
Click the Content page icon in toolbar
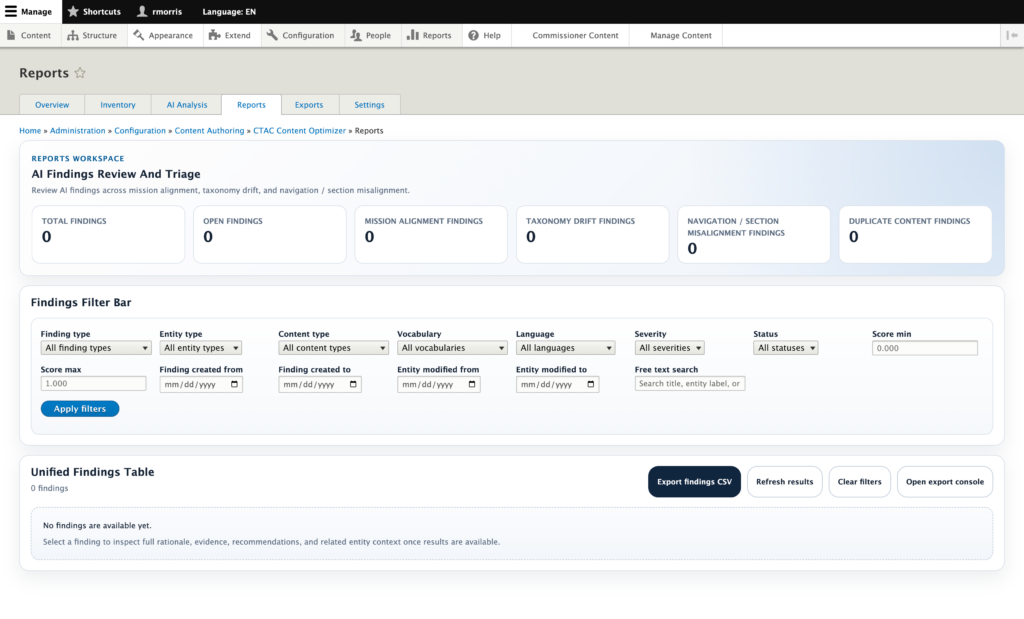click(11, 35)
